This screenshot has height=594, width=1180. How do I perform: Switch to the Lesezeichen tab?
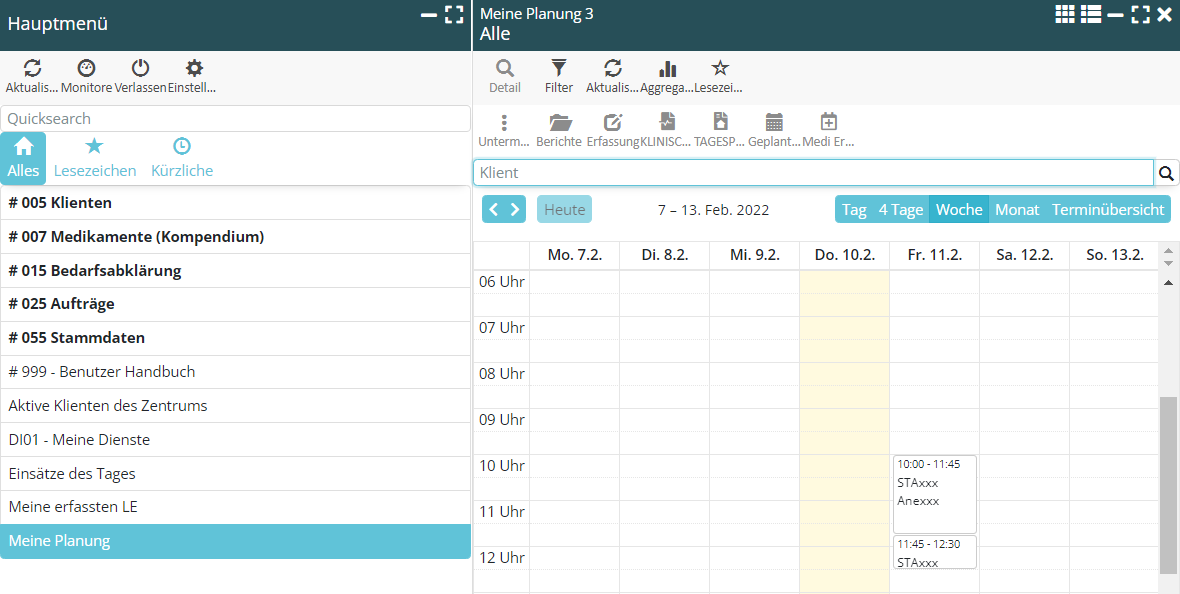pyautogui.click(x=95, y=158)
